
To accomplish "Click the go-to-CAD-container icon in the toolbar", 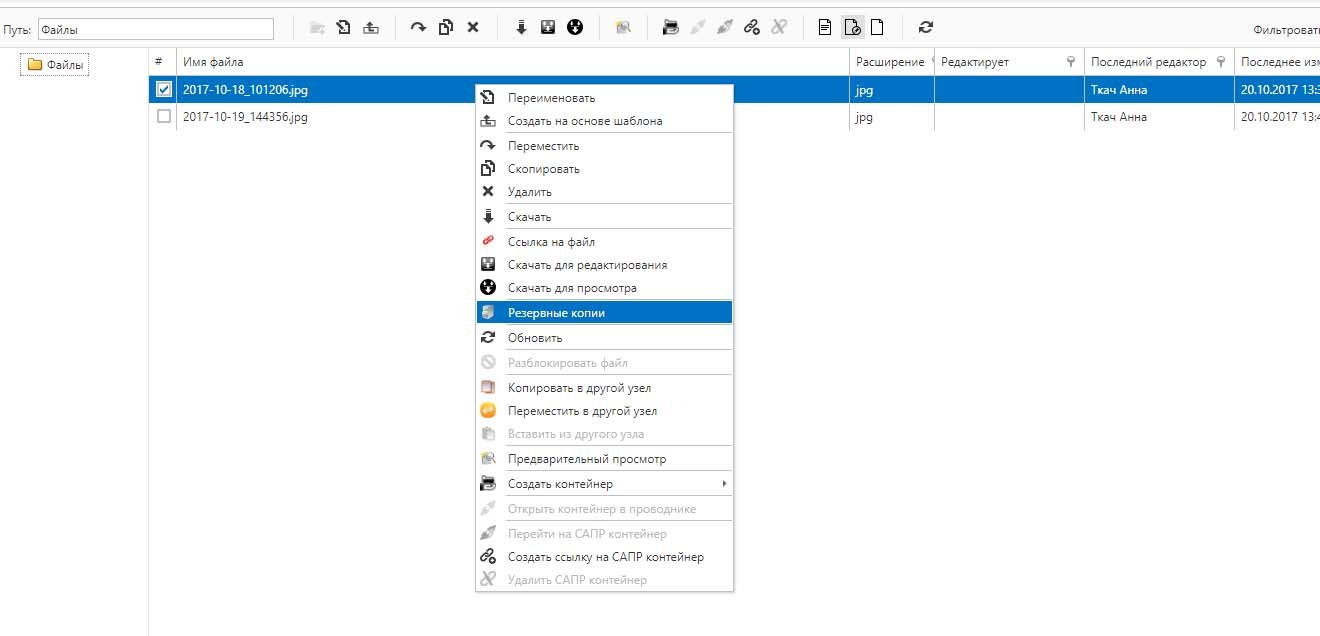I will (x=725, y=28).
